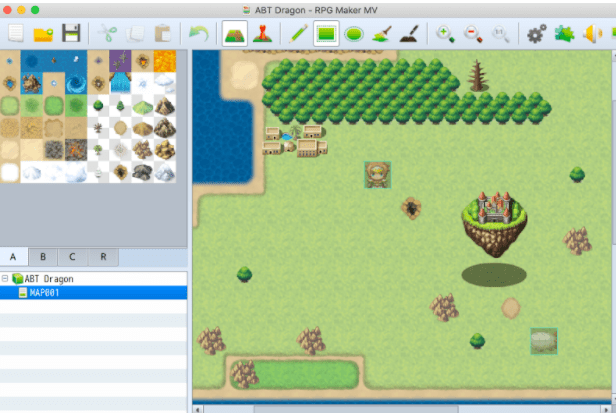The width and height of the screenshot is (616, 413).
Task: Open Plugin Manager with the puzzle piece icon
Action: click(x=564, y=34)
